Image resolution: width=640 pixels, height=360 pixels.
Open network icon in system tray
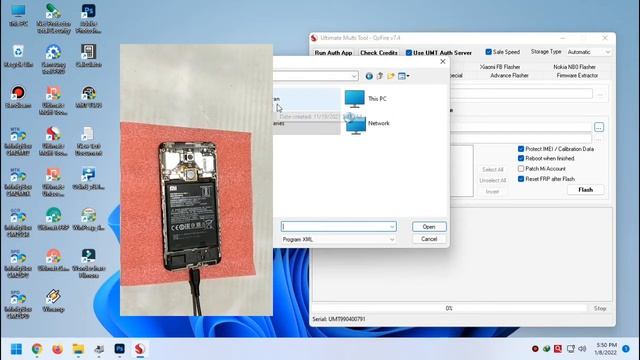pos(571,349)
